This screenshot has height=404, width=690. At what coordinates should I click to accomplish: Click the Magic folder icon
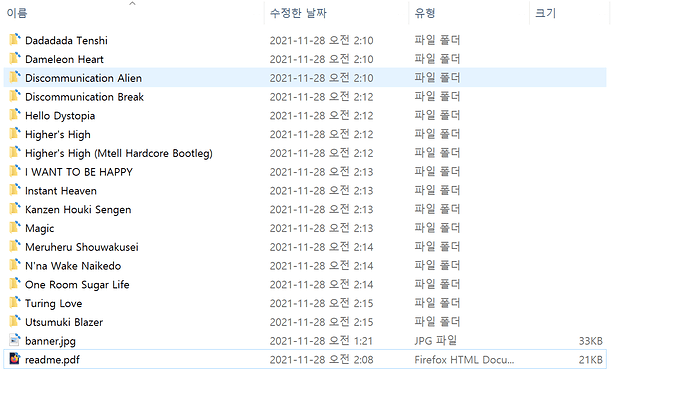pos(15,228)
